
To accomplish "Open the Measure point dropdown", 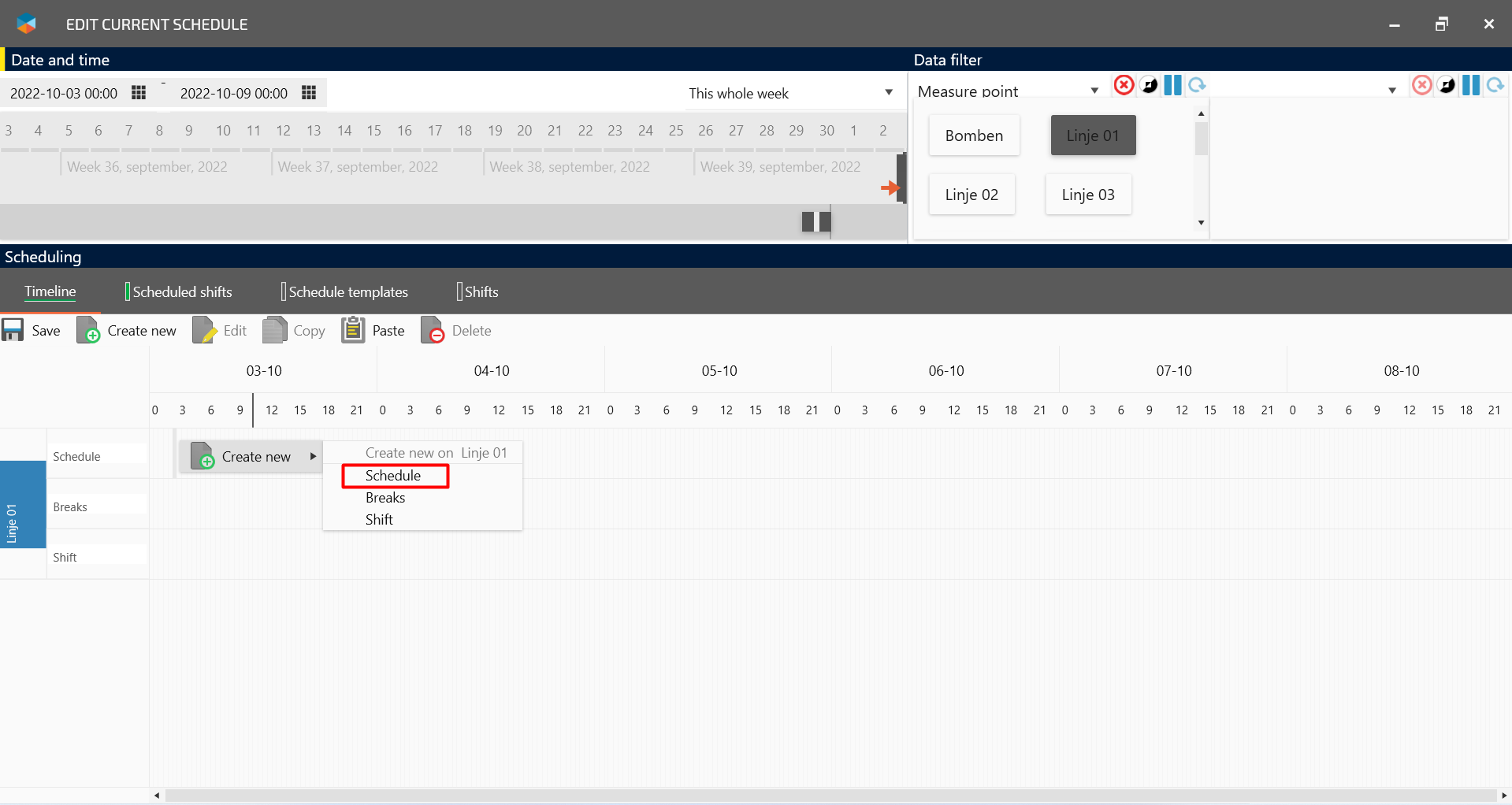I will 1094,91.
